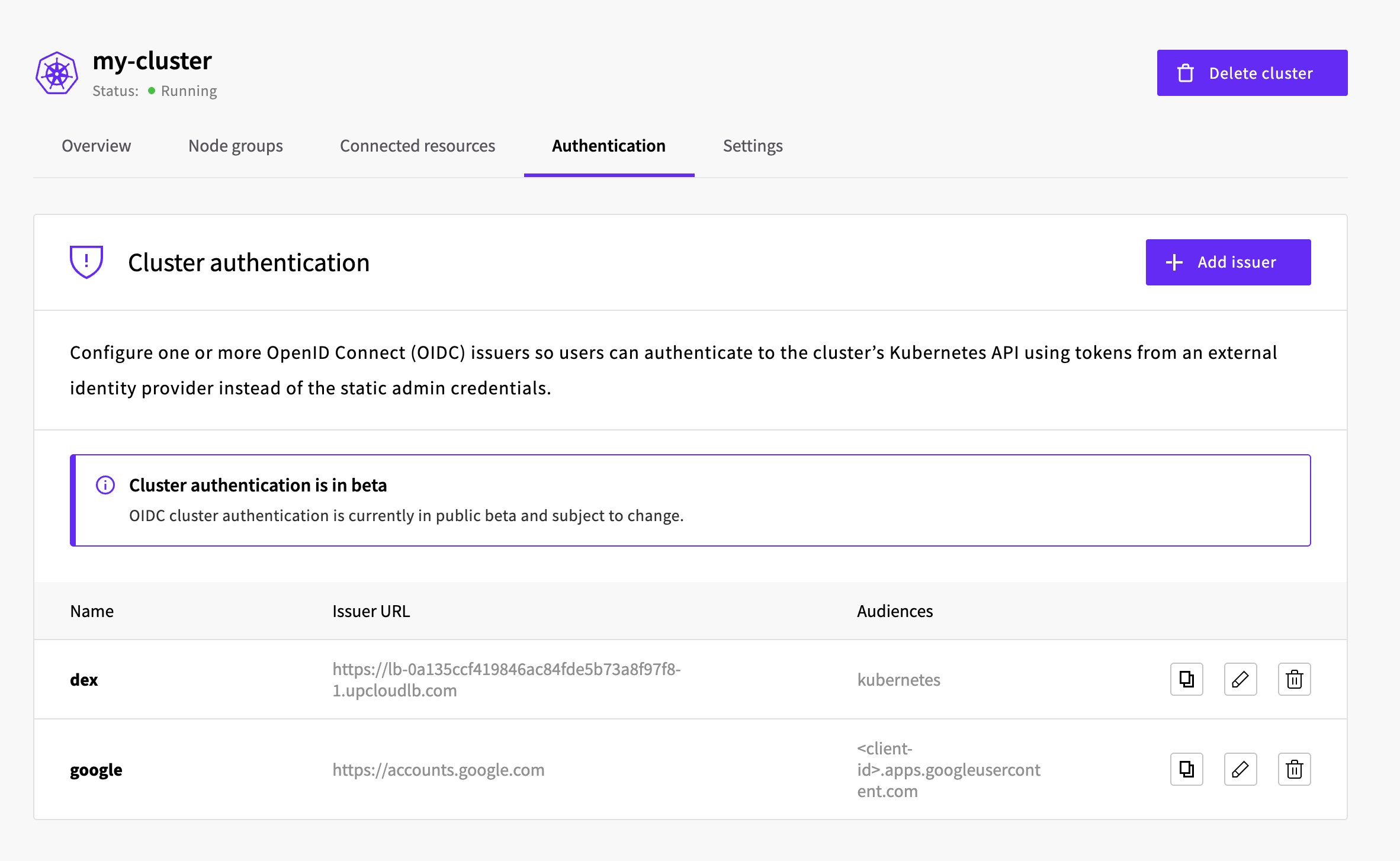1400x861 pixels.
Task: Edit the google issuer with pencil icon
Action: (x=1240, y=769)
